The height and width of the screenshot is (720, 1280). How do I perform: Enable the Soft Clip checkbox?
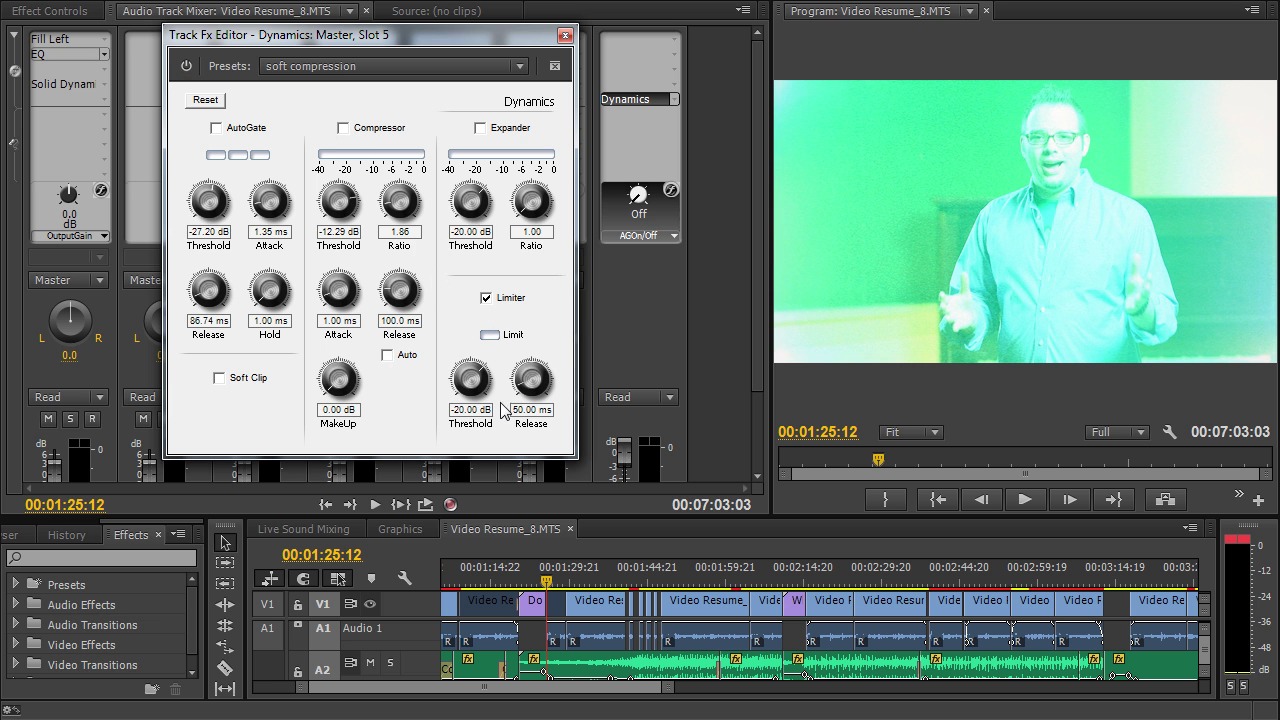[219, 378]
